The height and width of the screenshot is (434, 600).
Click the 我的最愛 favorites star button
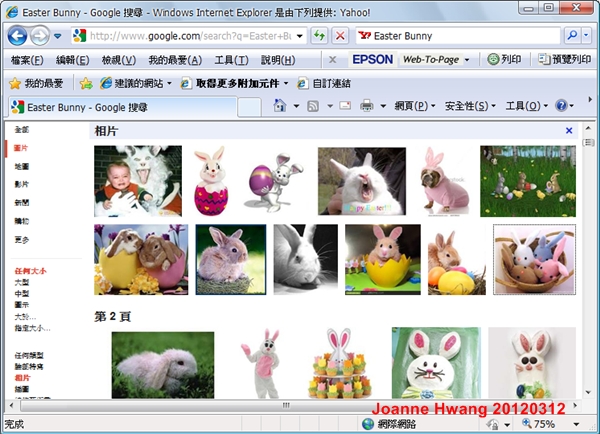pos(36,83)
